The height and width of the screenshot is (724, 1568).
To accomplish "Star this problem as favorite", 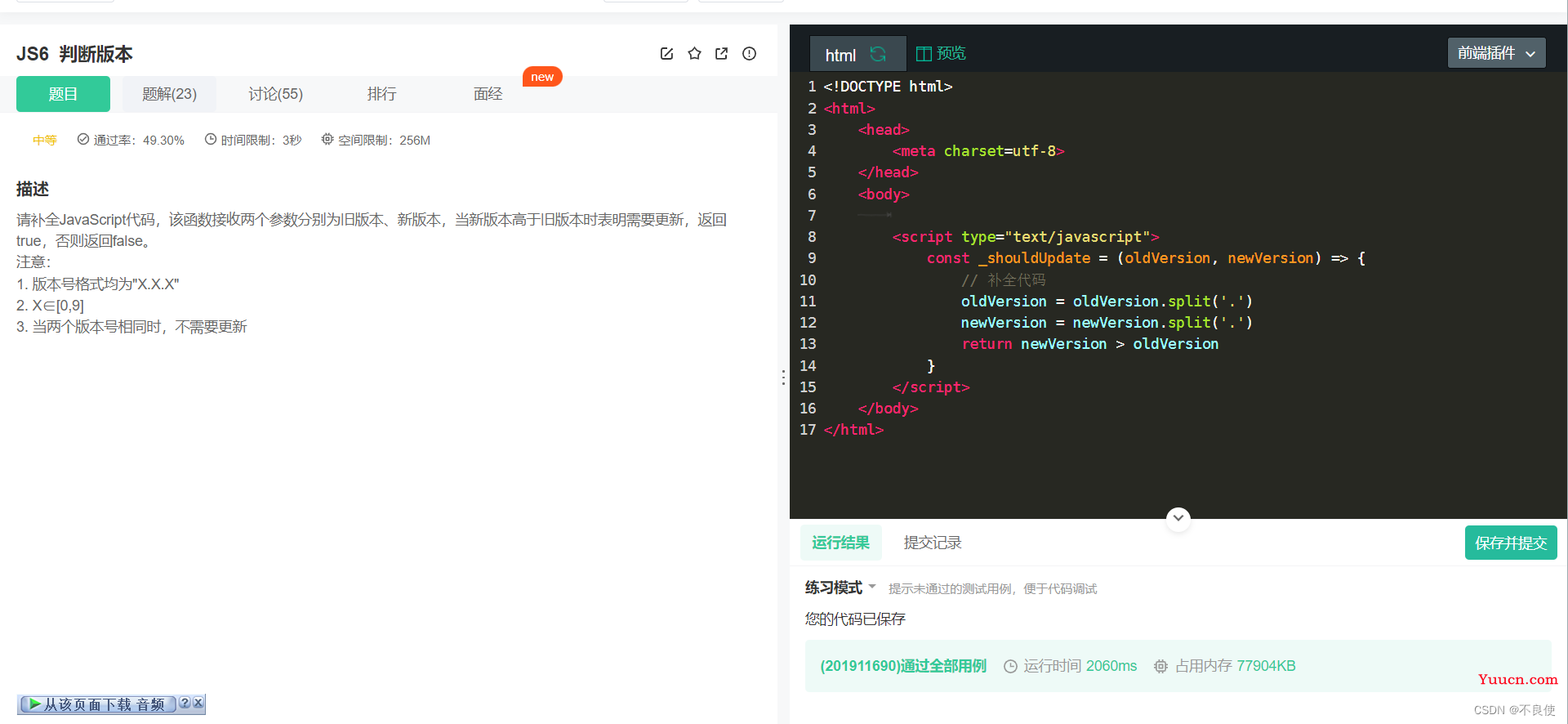I will (x=694, y=54).
